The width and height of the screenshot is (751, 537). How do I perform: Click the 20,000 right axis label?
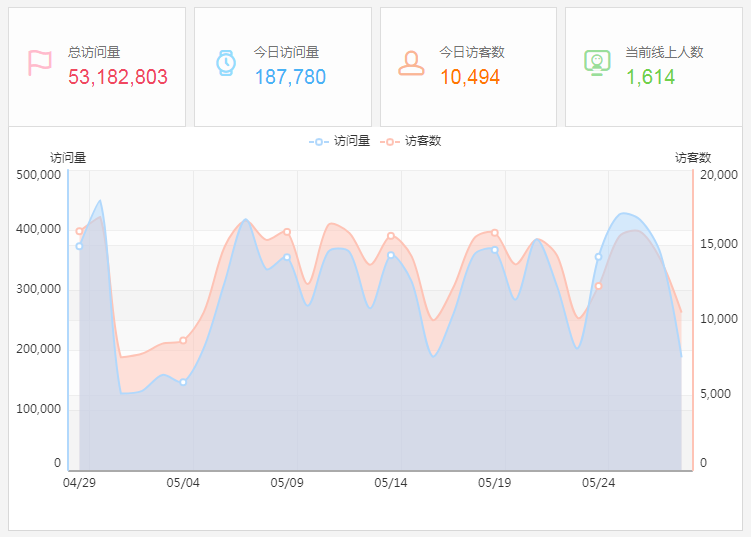[719, 175]
